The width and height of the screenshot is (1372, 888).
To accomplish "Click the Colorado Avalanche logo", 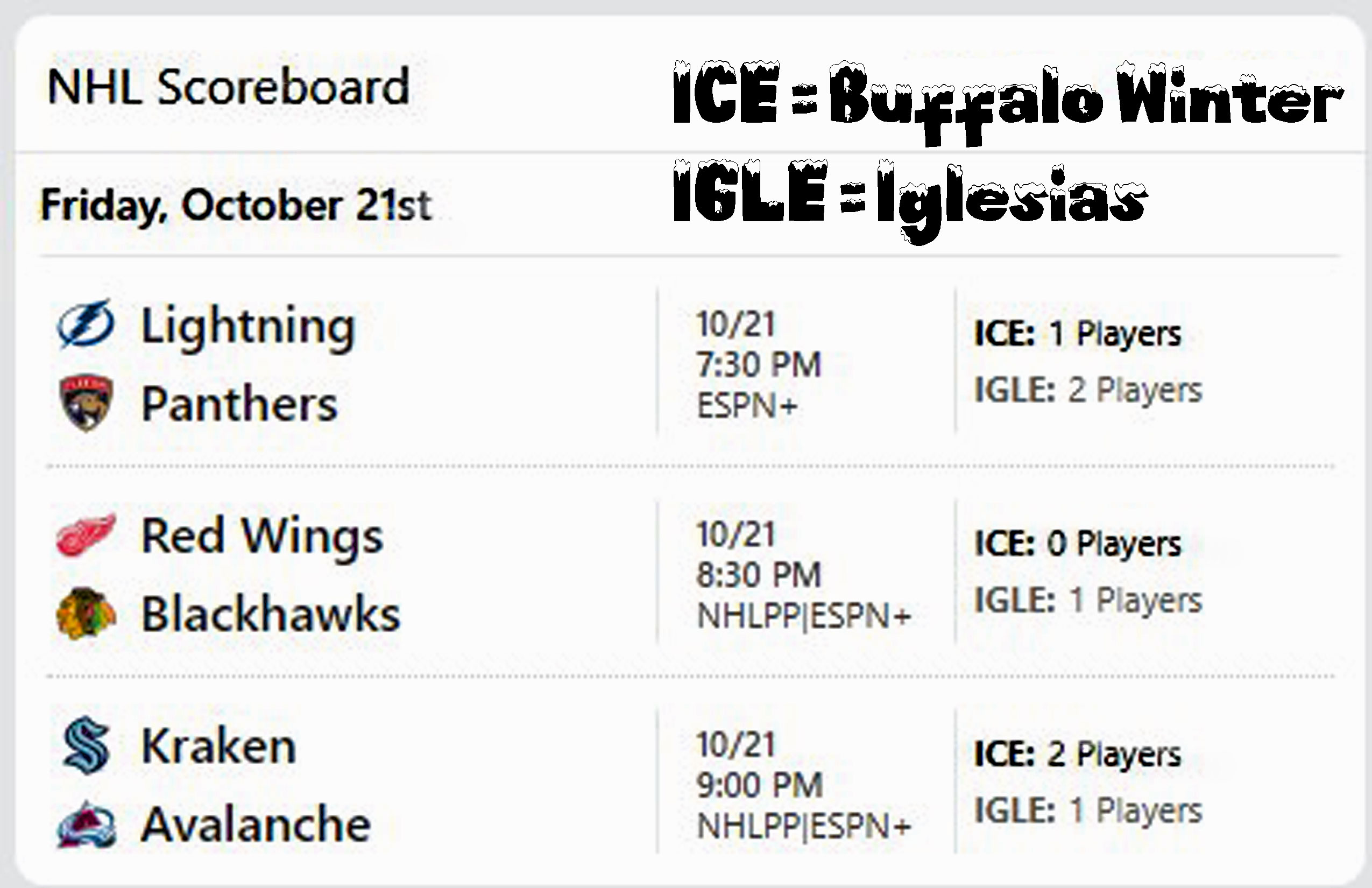I will (x=86, y=824).
